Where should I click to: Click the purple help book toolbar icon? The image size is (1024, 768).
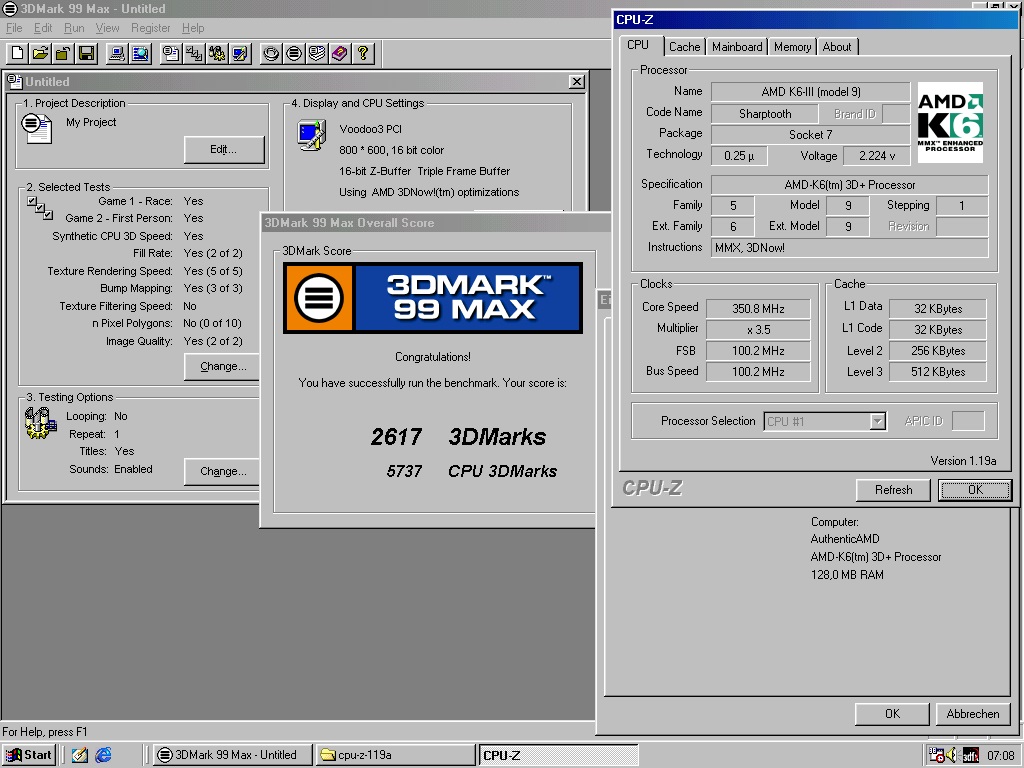pyautogui.click(x=340, y=54)
